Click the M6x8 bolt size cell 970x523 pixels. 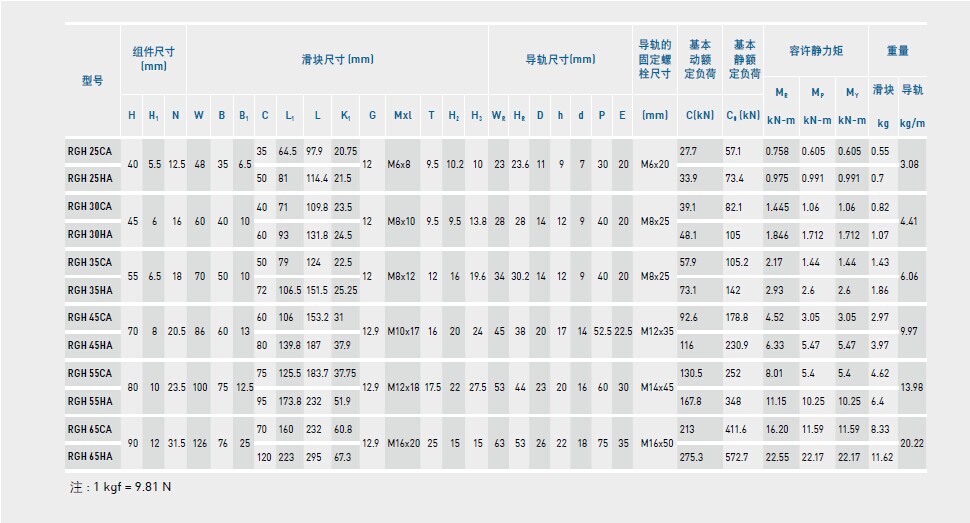pyautogui.click(x=403, y=163)
